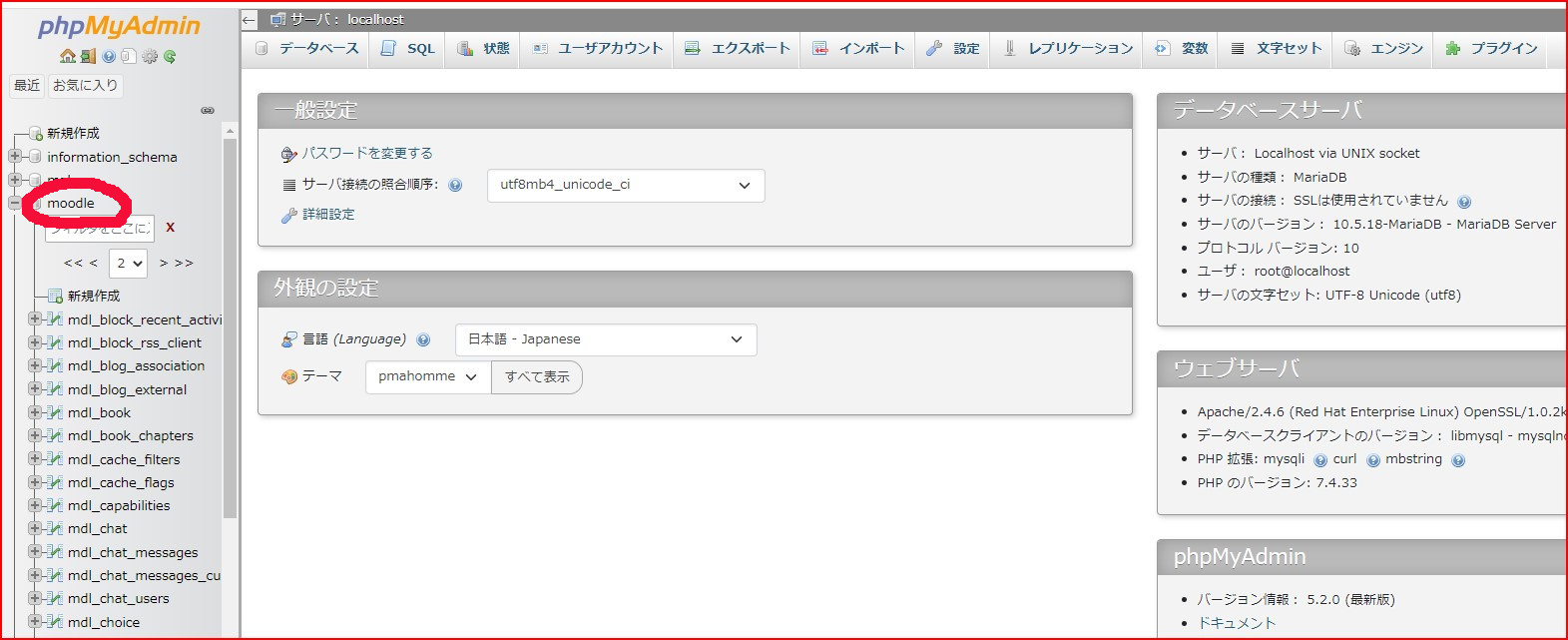Collapse the moodle database node
Viewport: 1568px width, 640px height.
point(15,203)
